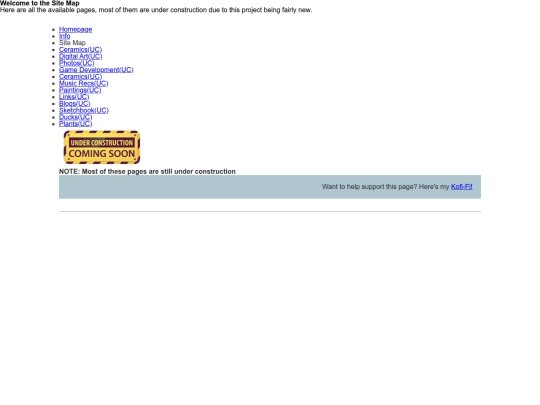Go to the Blogs(UC) link
The width and height of the screenshot is (540, 405).
click(x=74, y=104)
